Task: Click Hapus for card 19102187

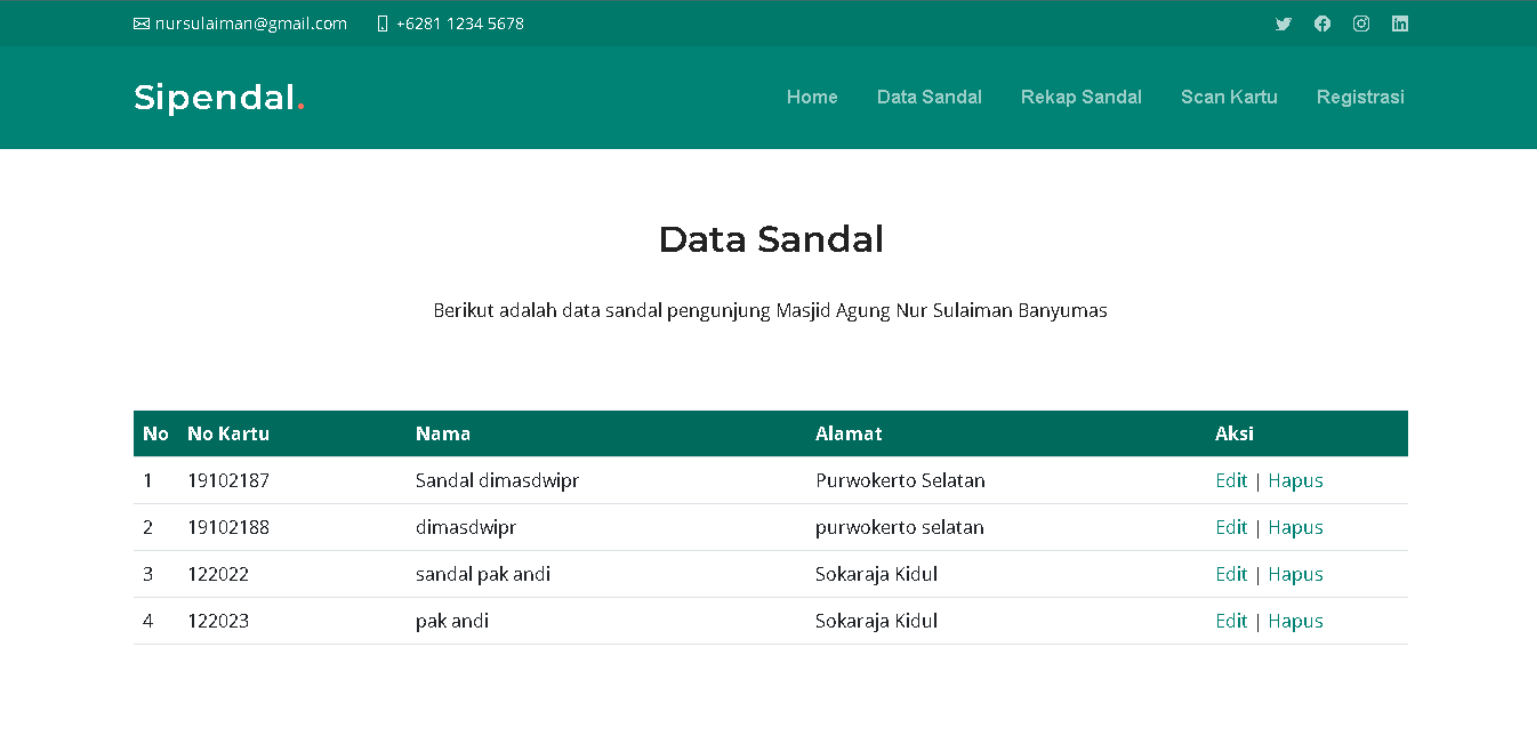Action: (1295, 480)
